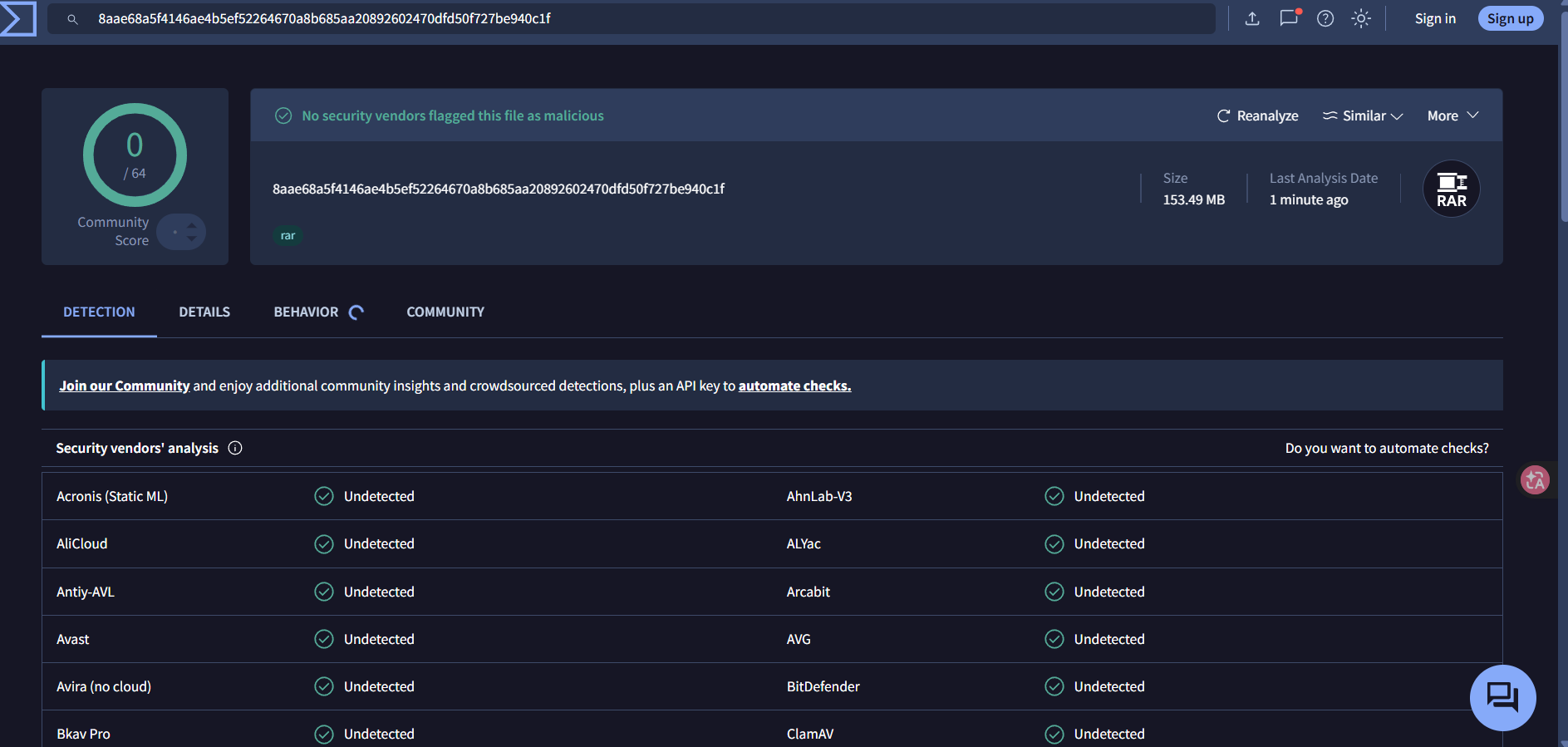Click the 0 / 64 detection score circle

[x=135, y=155]
